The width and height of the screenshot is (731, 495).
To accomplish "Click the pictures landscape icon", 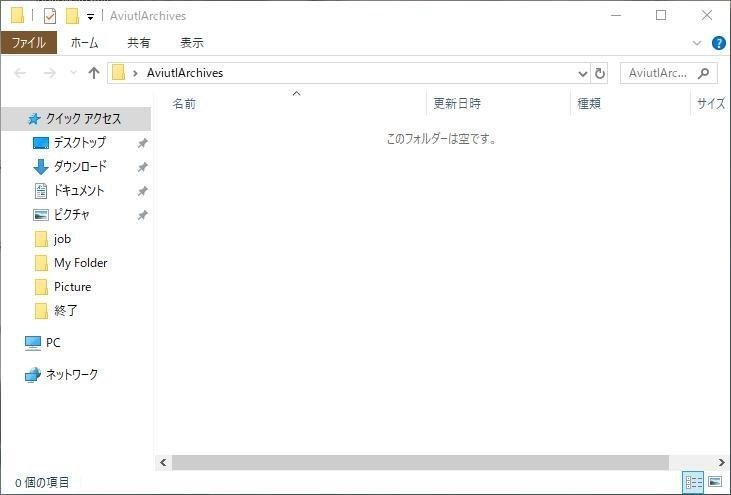I will pyautogui.click(x=41, y=215).
